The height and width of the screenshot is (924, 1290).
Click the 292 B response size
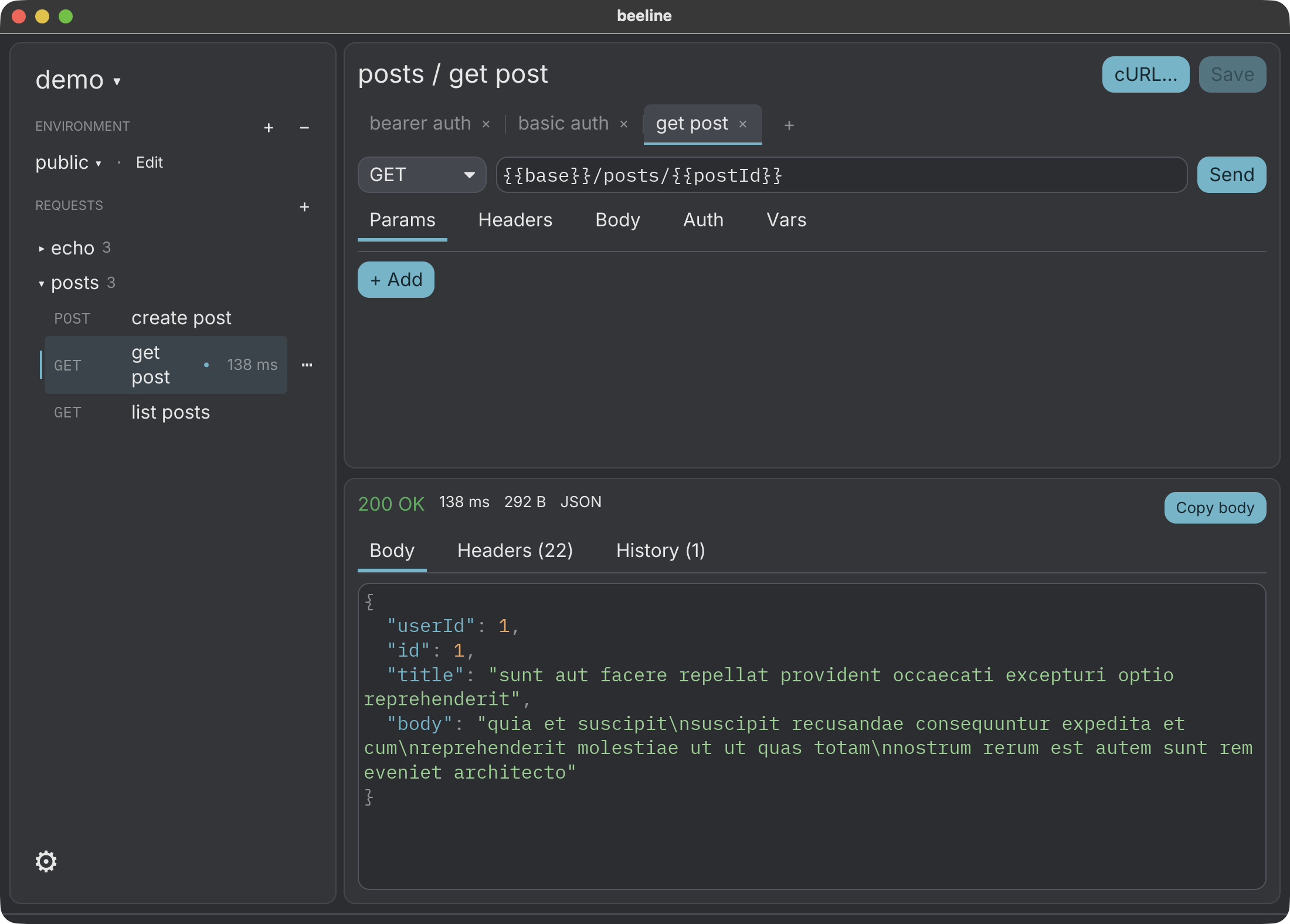point(525,502)
